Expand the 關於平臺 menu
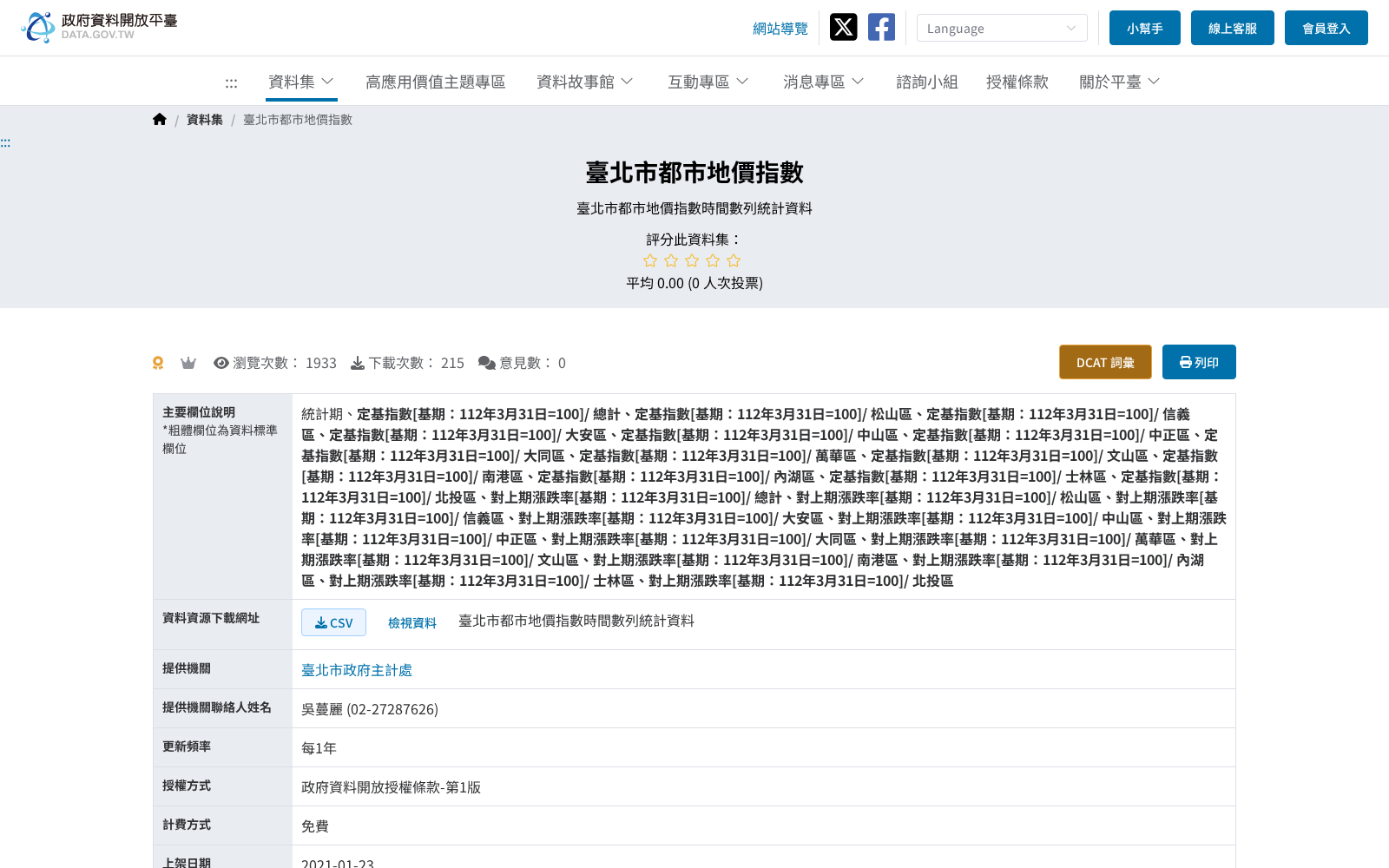The width and height of the screenshot is (1389, 868). [1120, 82]
